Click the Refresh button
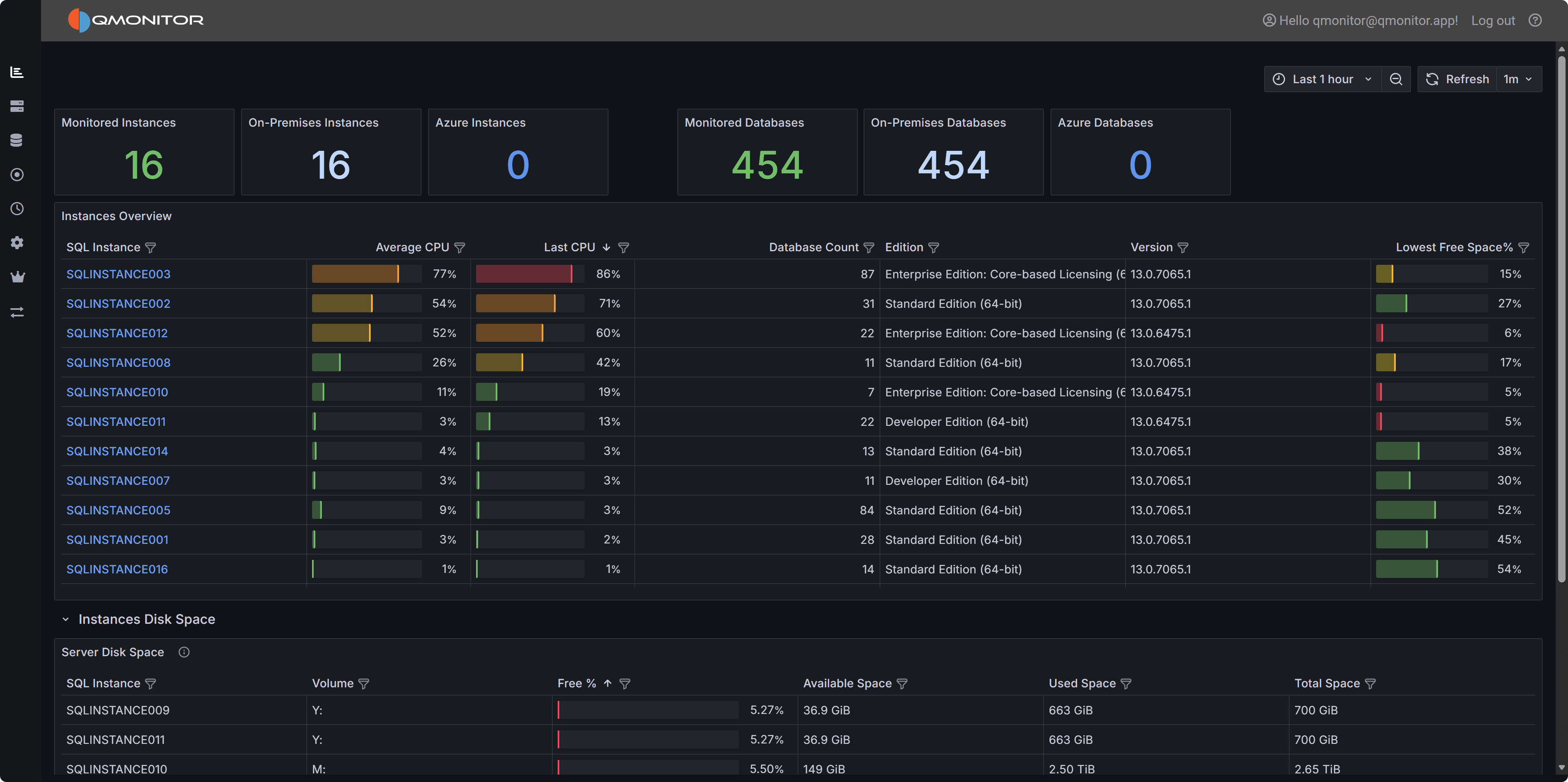Viewport: 1568px width, 782px height. [x=1457, y=79]
